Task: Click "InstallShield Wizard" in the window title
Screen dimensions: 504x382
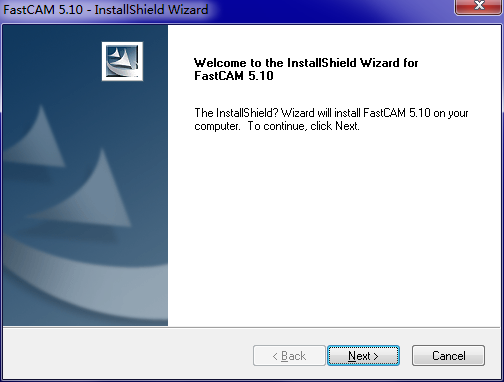Action: click(152, 9)
